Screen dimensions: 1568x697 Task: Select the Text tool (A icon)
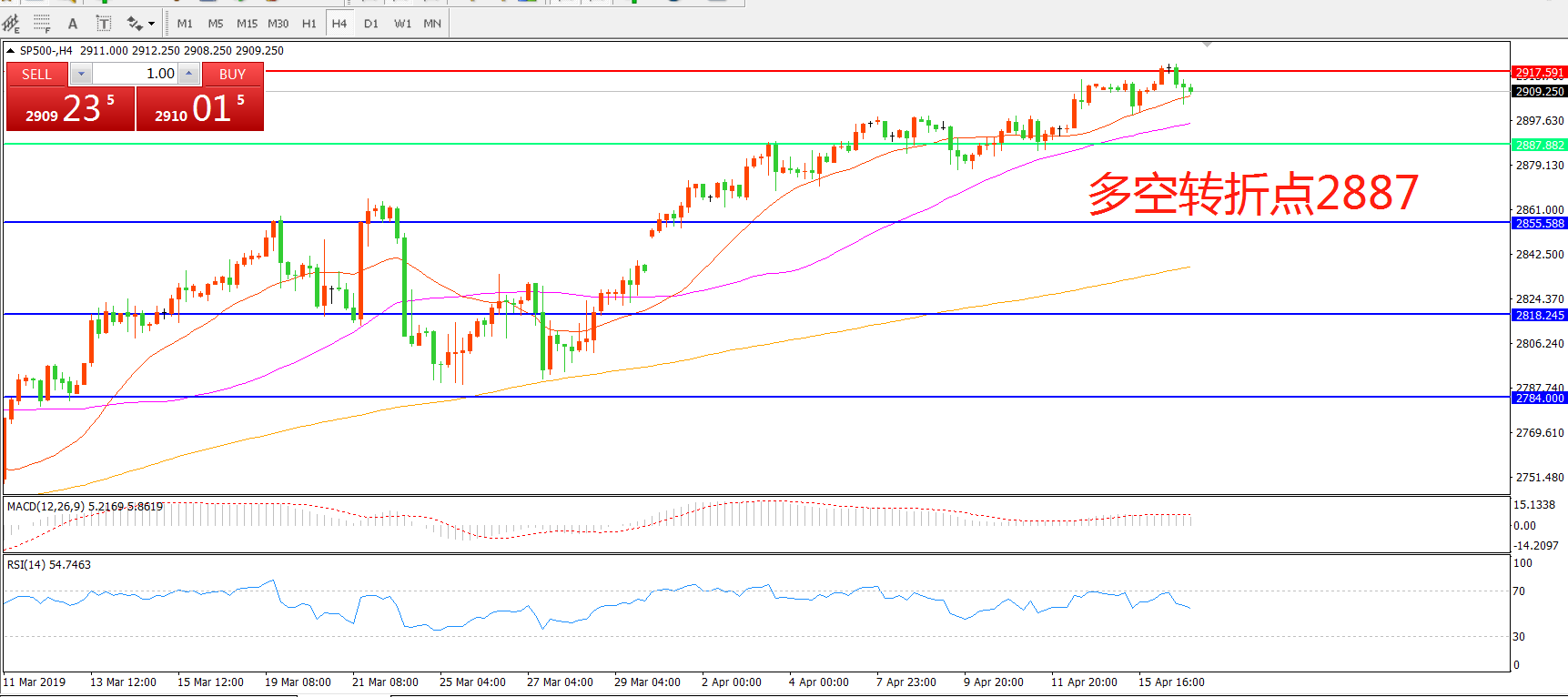73,24
